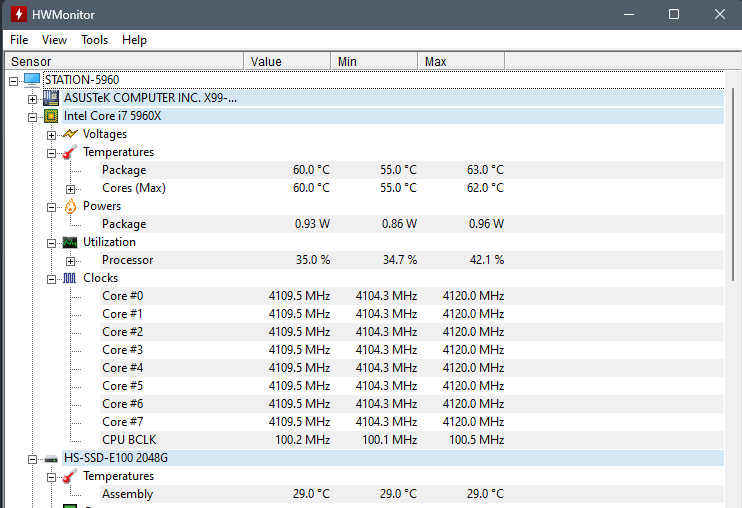Image resolution: width=742 pixels, height=508 pixels.
Task: Click the Clocks waveform icon
Action: [70, 278]
